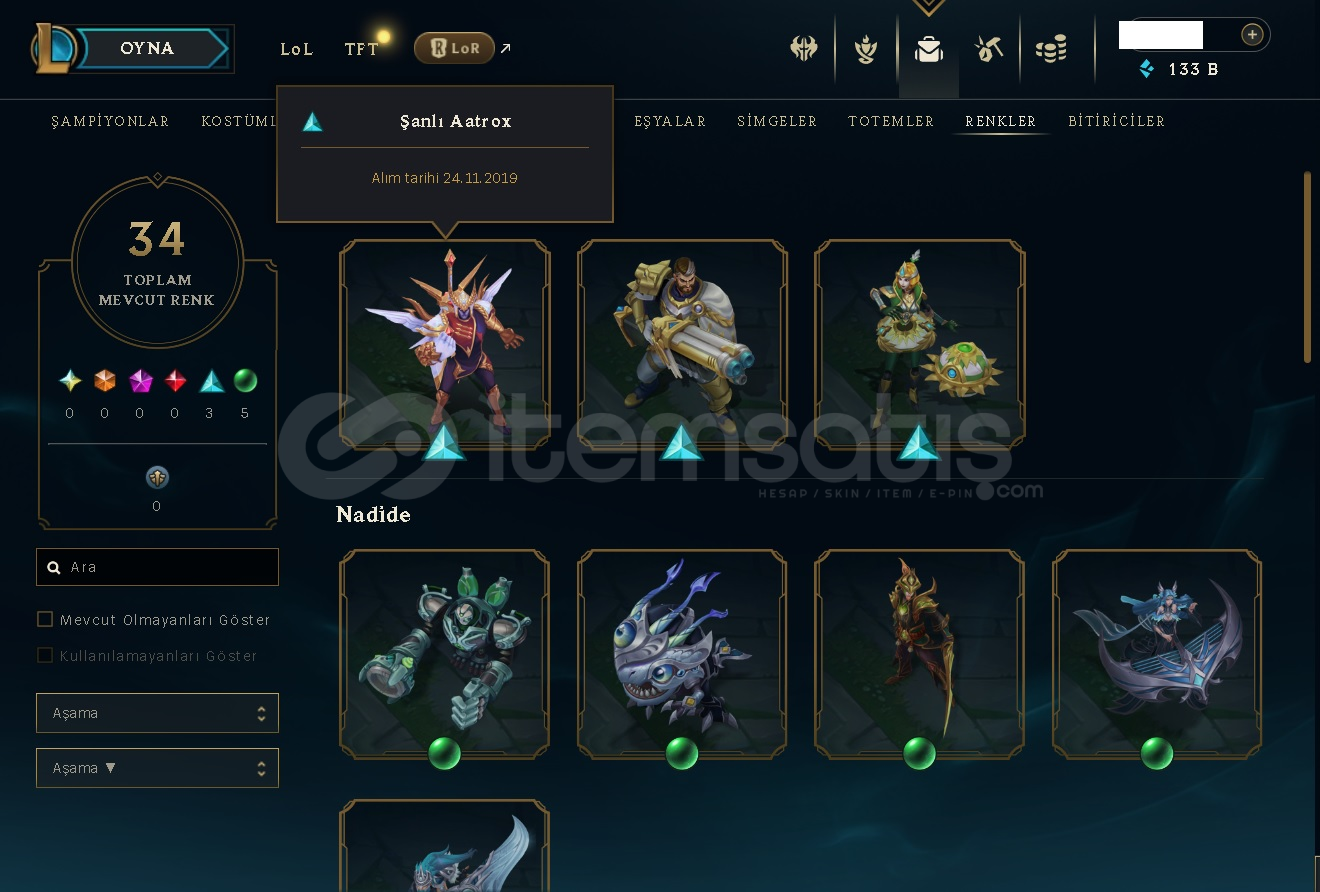The image size is (1320, 892).
Task: Click the Ara search field
Action: pyautogui.click(x=157, y=567)
